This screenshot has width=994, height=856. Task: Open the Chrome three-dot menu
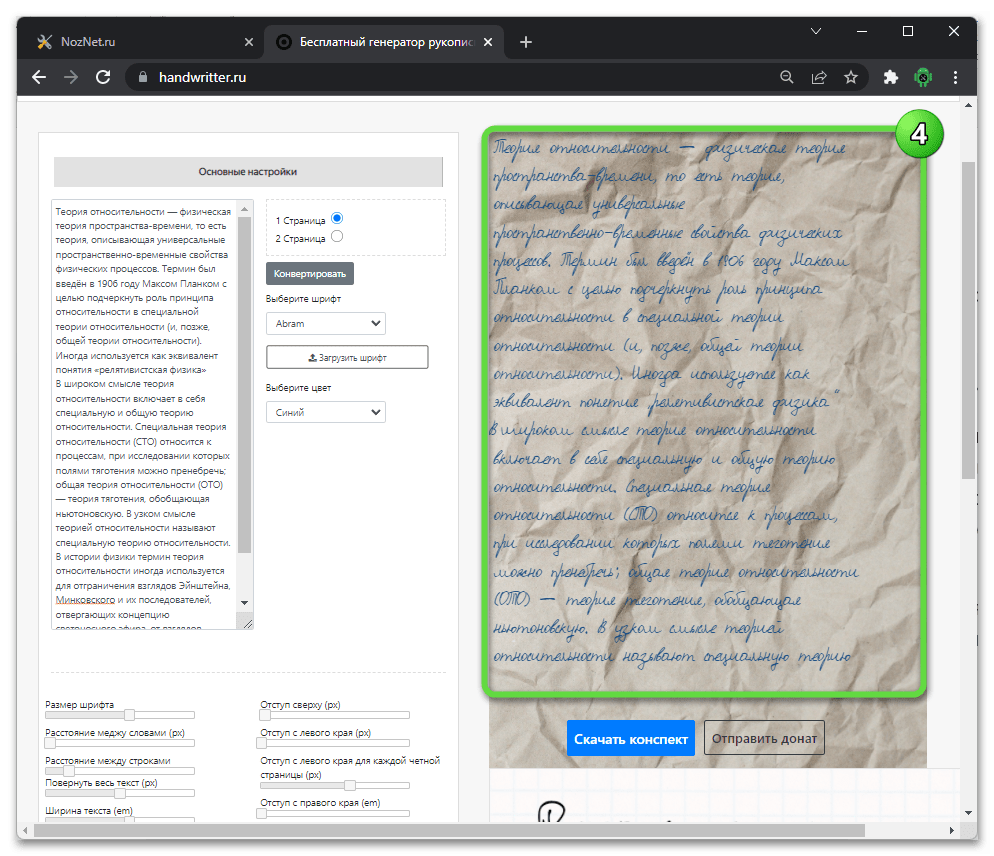[957, 77]
